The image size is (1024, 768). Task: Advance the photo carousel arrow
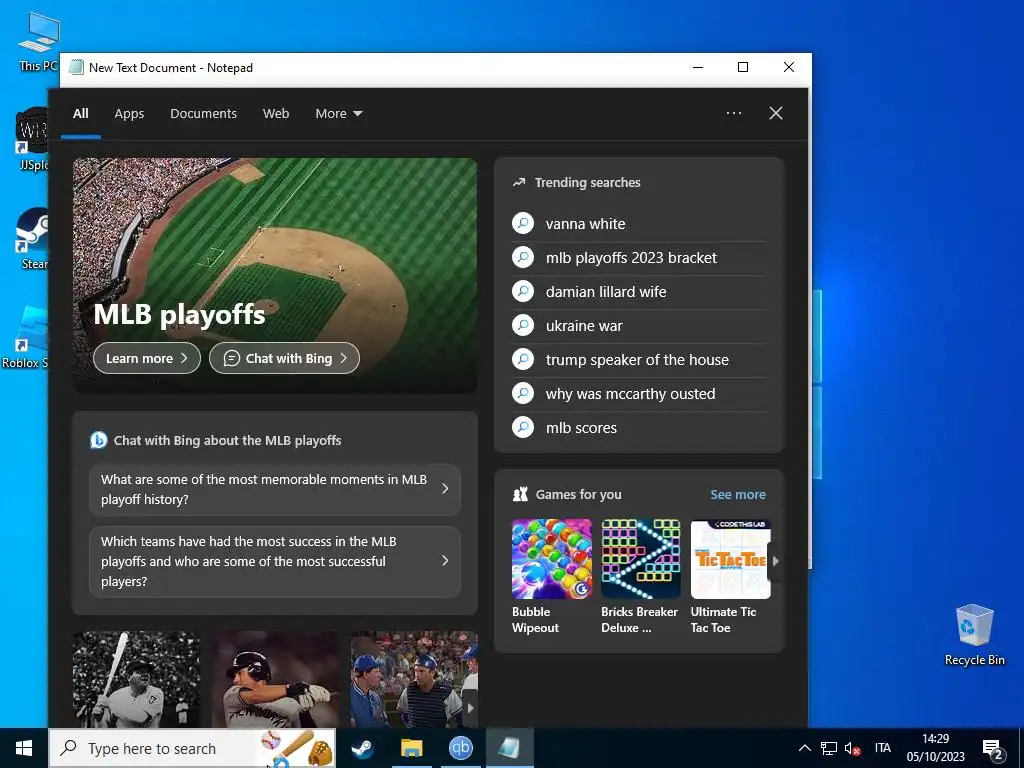[x=470, y=708]
